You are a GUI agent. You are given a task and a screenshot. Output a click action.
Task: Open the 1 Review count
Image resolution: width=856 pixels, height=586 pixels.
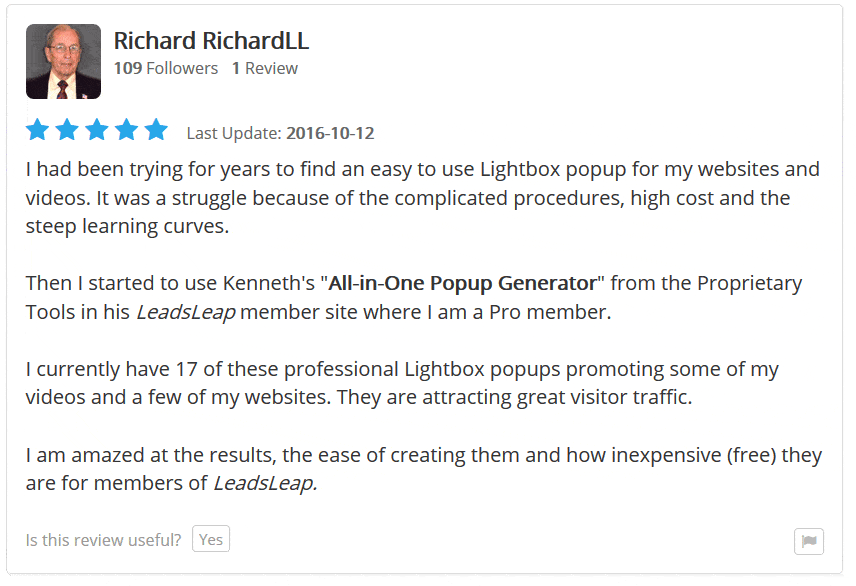(265, 68)
